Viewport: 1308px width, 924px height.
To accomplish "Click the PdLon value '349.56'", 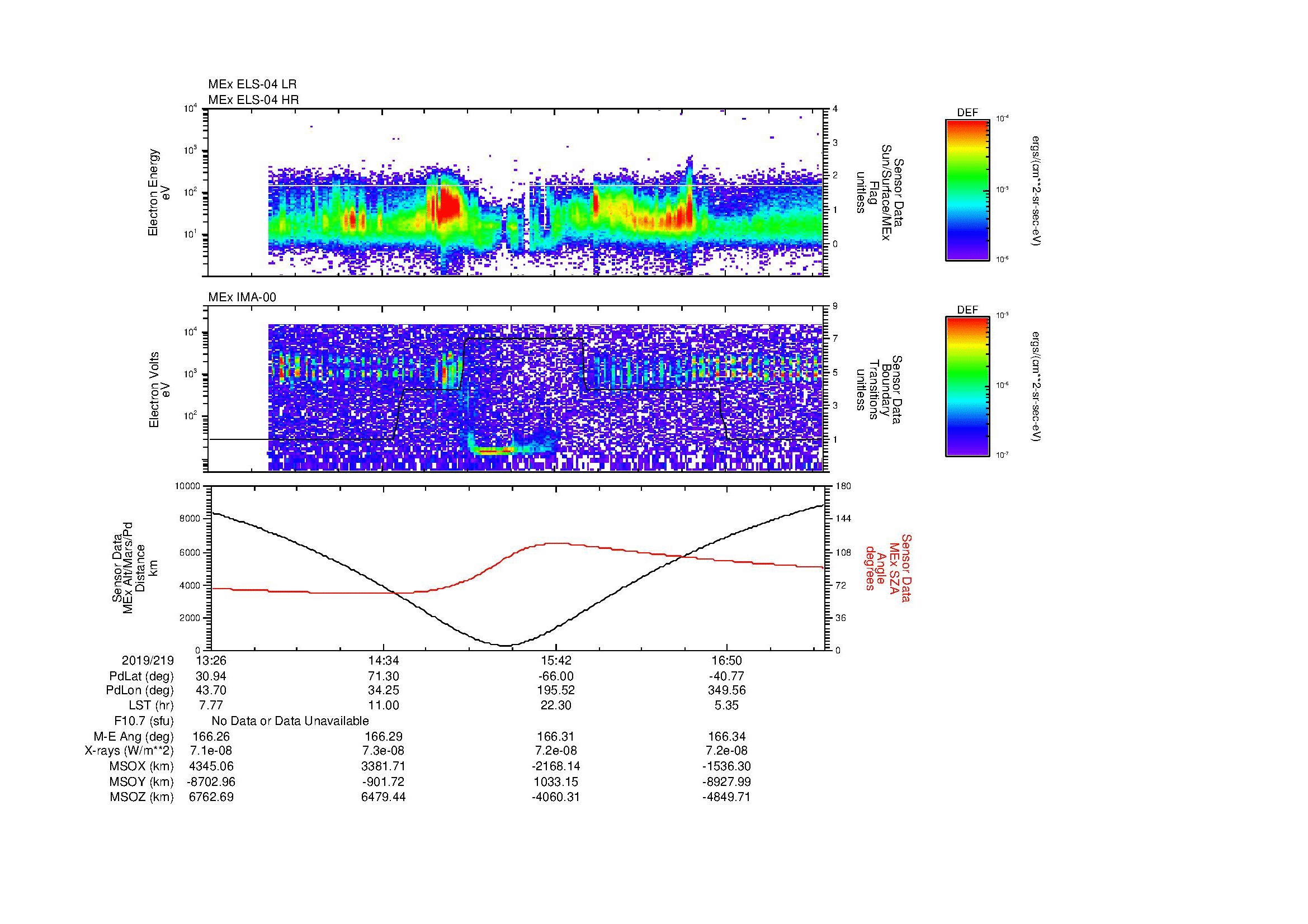I will coord(726,690).
